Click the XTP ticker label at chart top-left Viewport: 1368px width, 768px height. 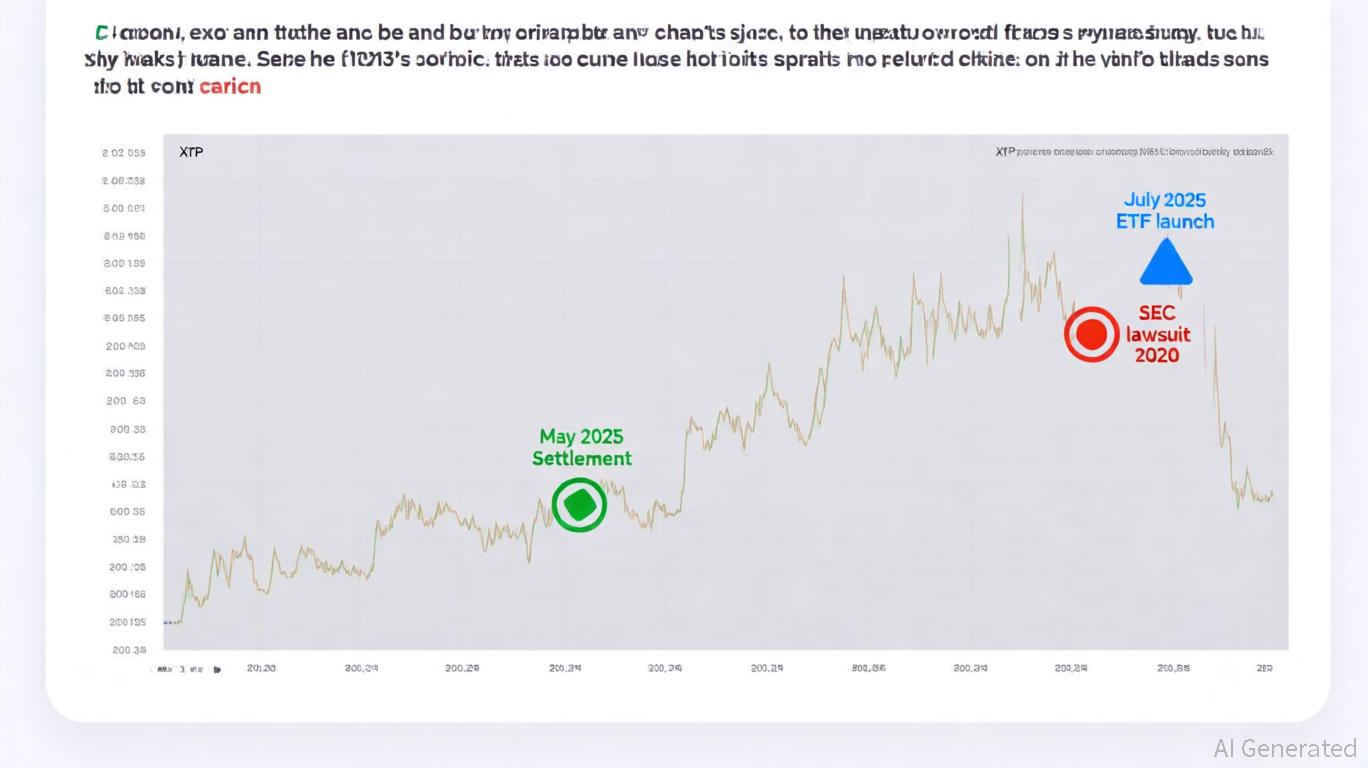[191, 153]
